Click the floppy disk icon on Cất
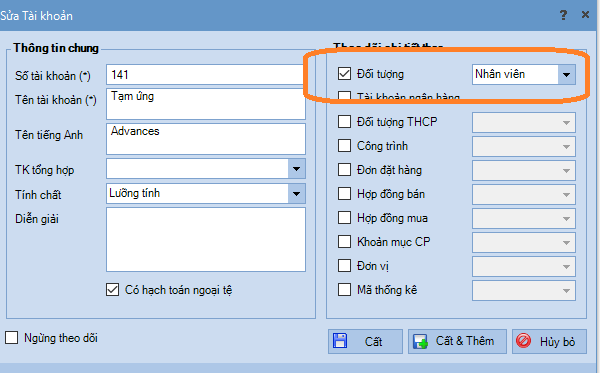This screenshot has width=606, height=373. pos(340,341)
